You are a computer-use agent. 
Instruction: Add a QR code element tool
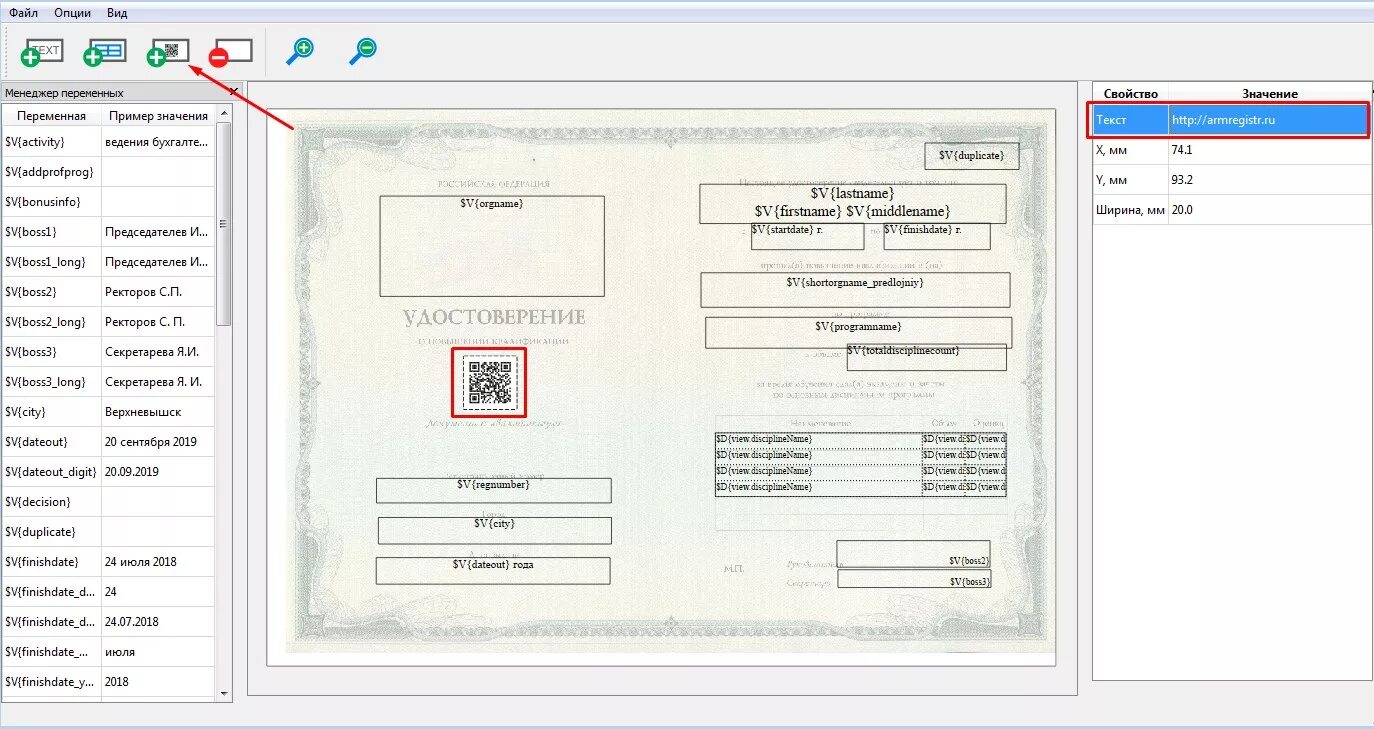click(x=168, y=52)
